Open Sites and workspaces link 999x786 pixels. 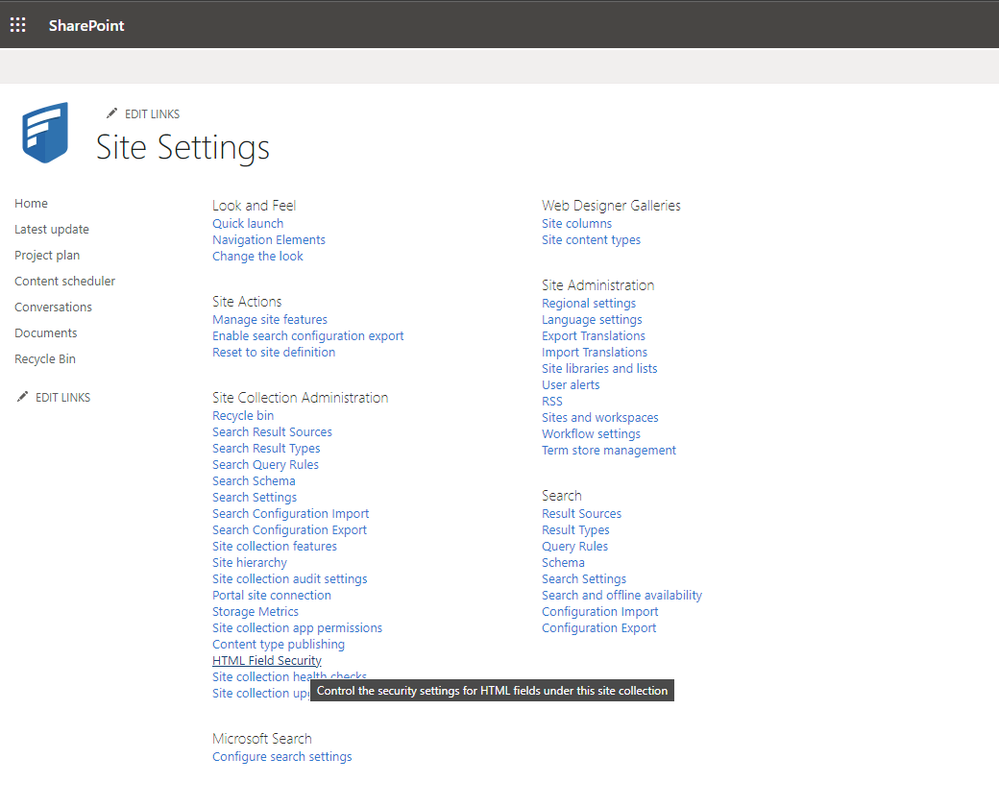point(600,417)
